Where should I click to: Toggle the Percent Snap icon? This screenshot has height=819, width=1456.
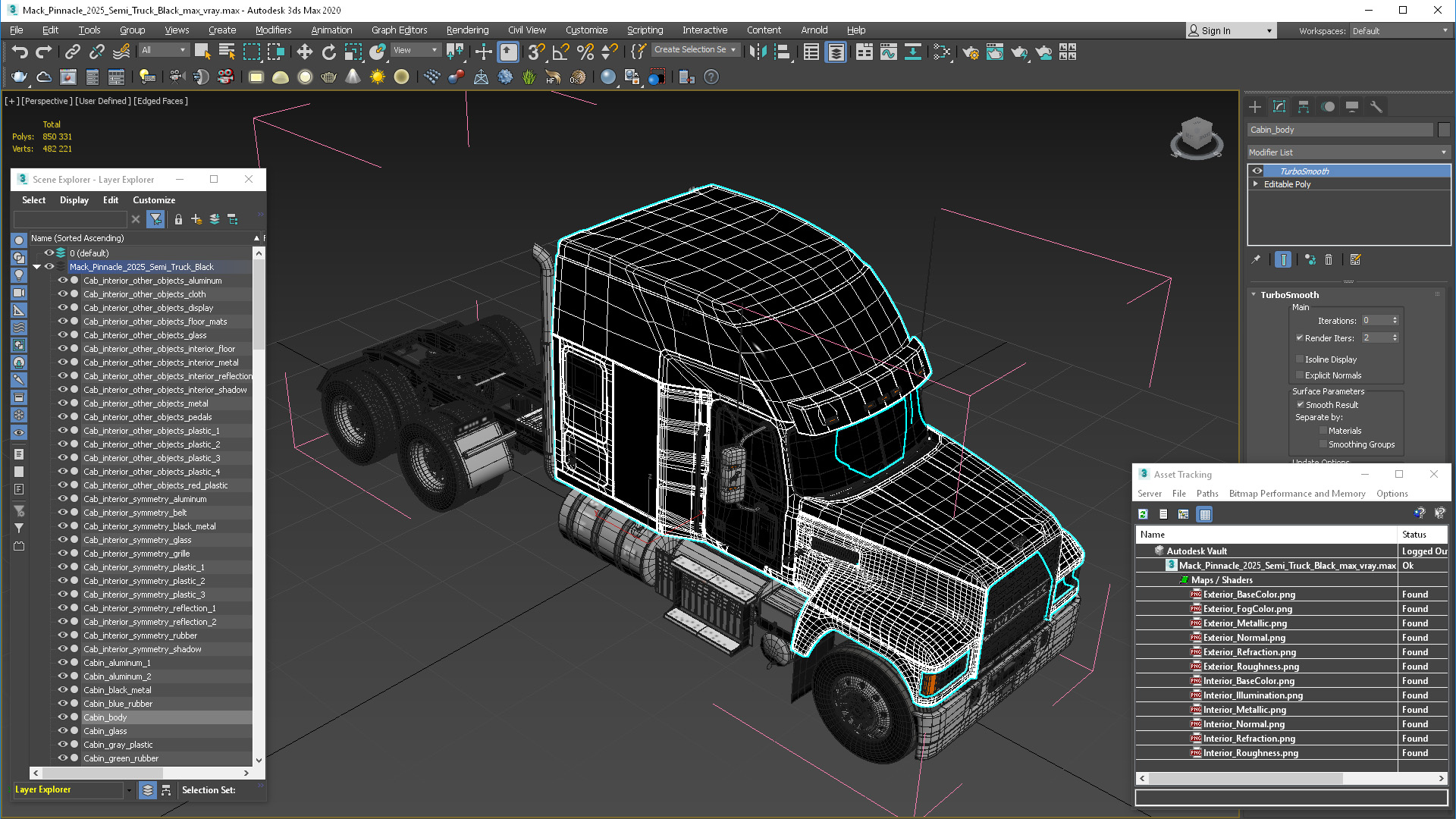(585, 52)
